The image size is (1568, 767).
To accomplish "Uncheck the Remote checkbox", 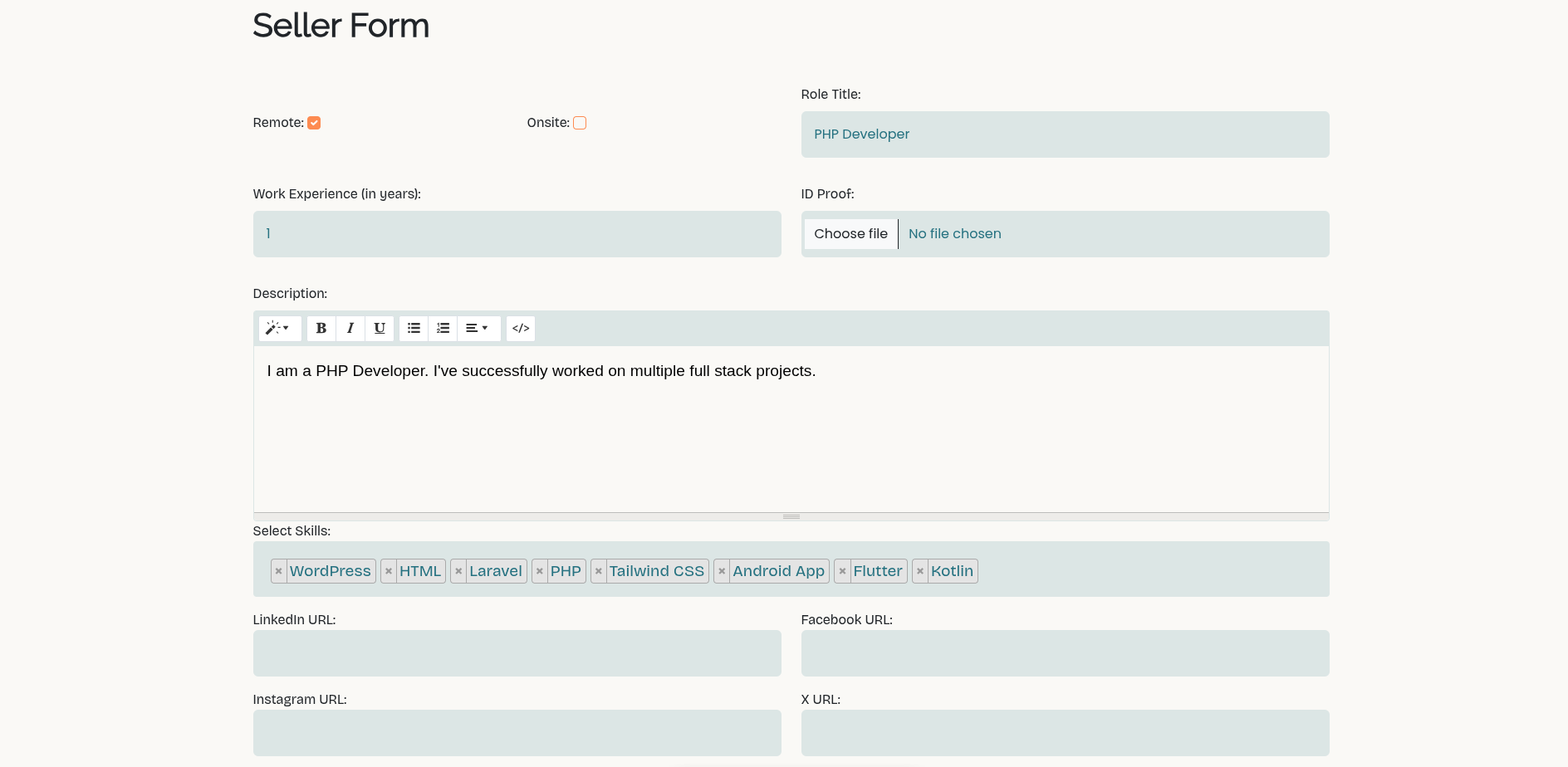I will coord(314,123).
